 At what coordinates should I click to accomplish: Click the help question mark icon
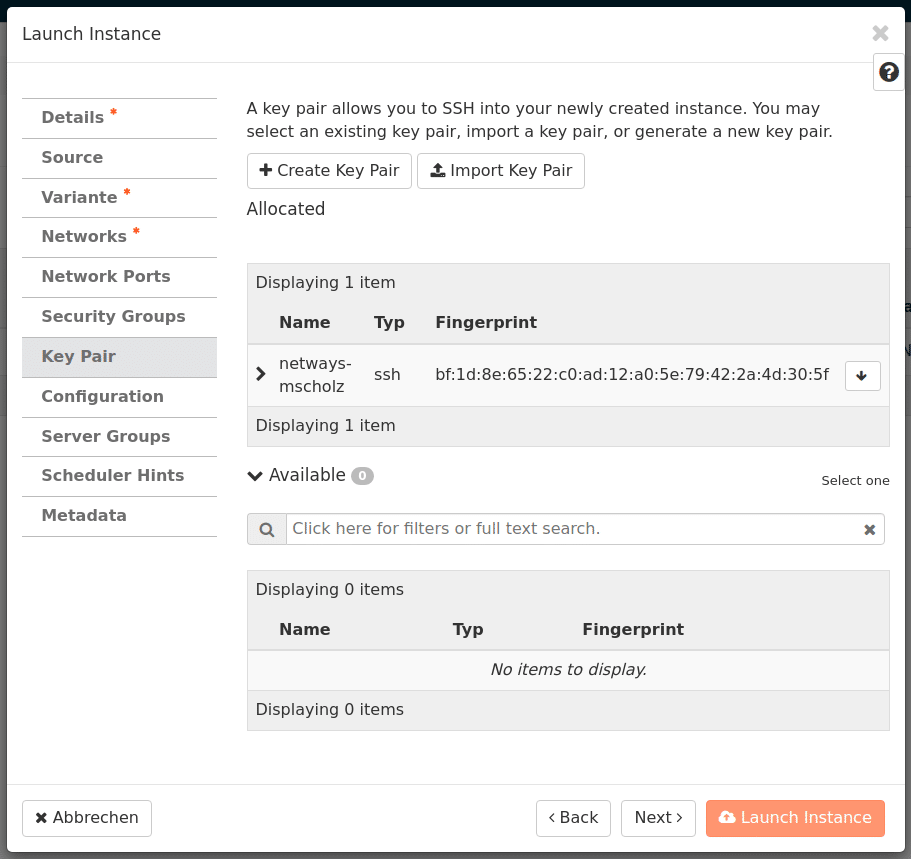pos(888,72)
